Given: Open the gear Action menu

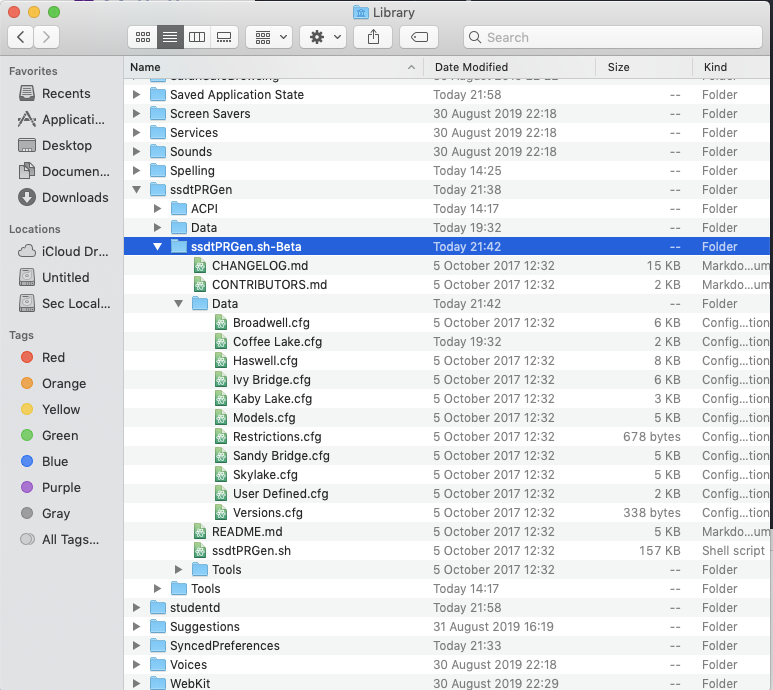Looking at the screenshot, I should click(325, 37).
